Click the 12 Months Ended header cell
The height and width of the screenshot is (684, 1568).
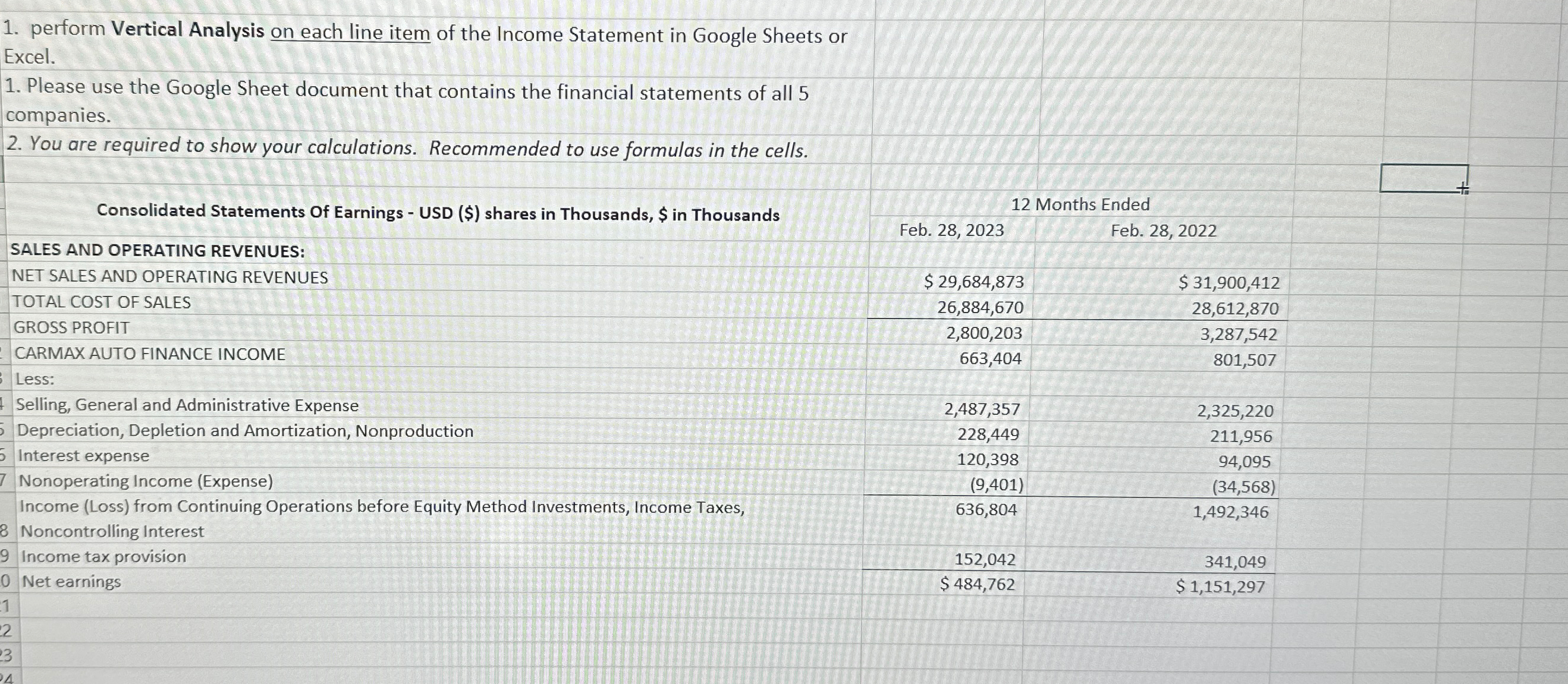click(1080, 204)
